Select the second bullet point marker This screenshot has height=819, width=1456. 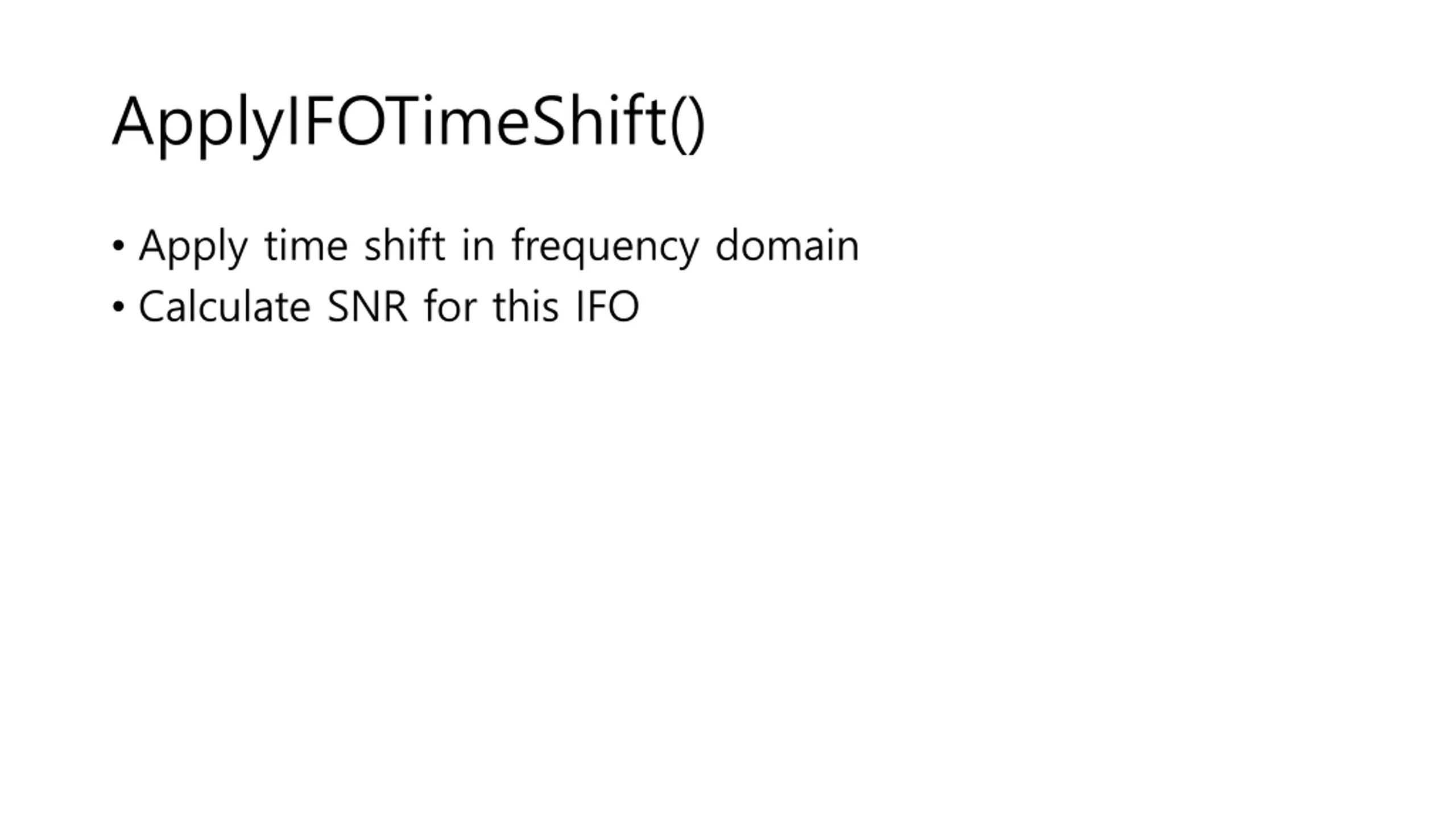[118, 307]
